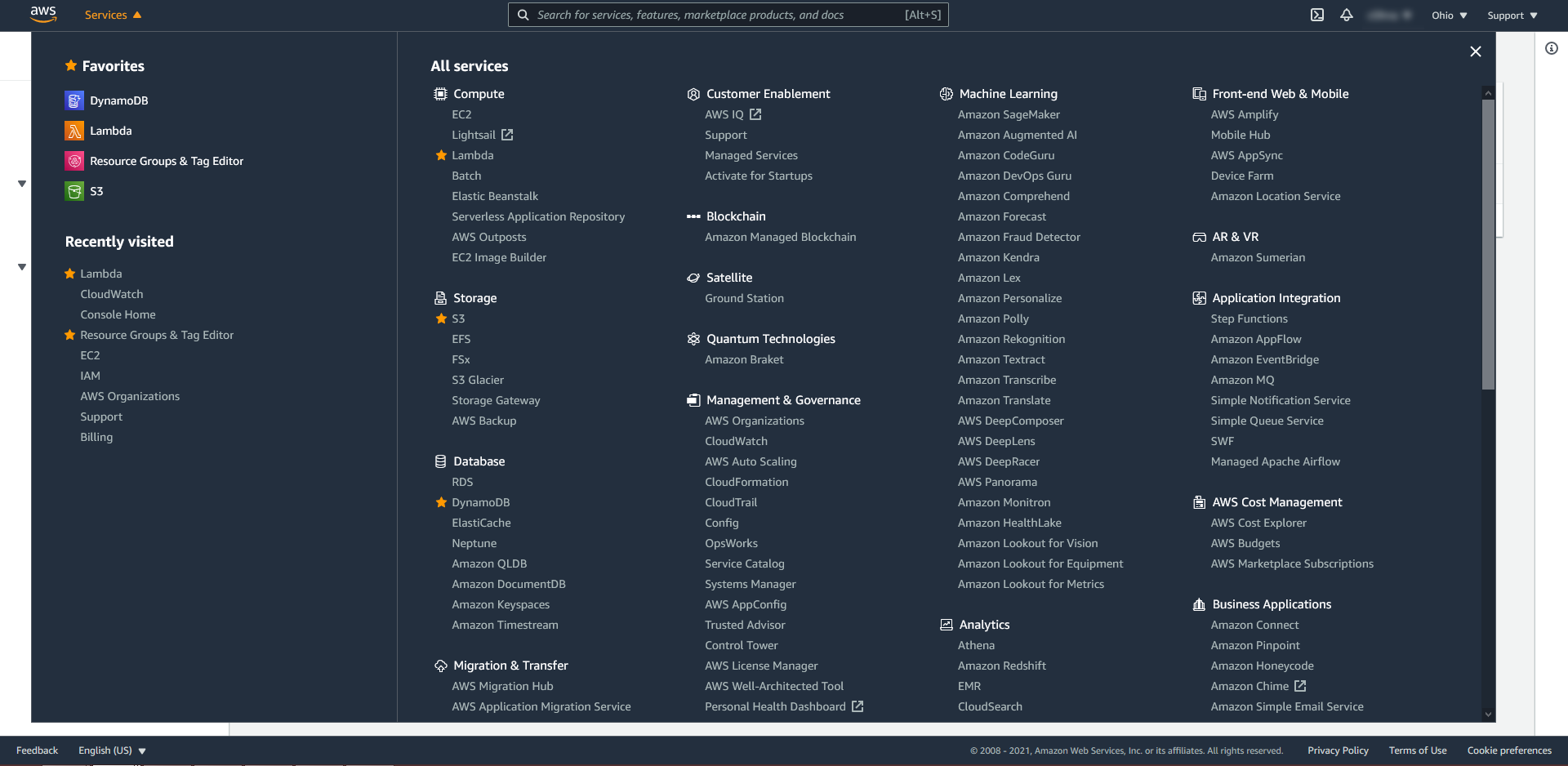Open Amazon SageMaker service
Viewport: 1568px width, 766px height.
point(1009,114)
